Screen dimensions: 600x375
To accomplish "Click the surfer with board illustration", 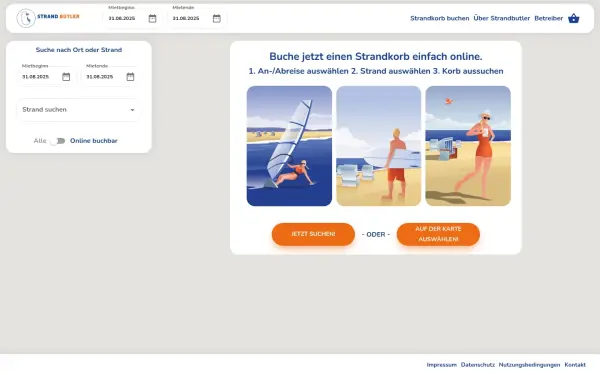I will [x=378, y=146].
